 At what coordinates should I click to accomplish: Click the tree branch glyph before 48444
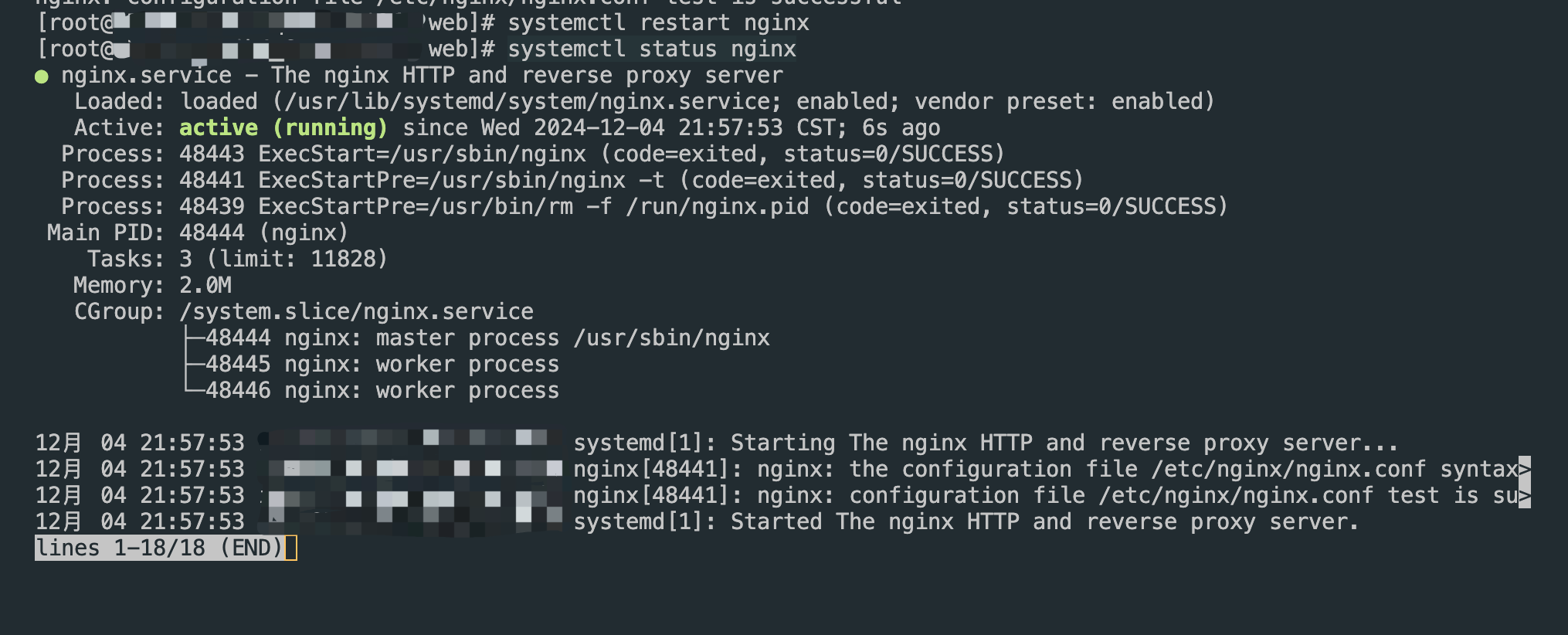193,338
